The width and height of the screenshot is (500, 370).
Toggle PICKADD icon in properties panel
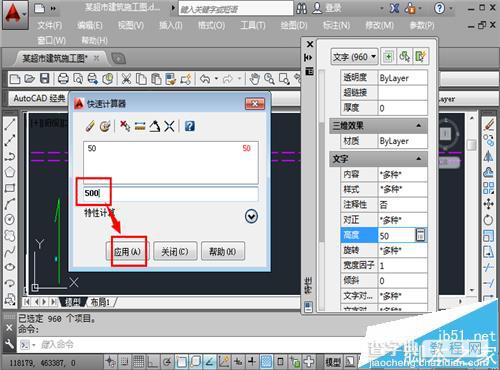388,57
